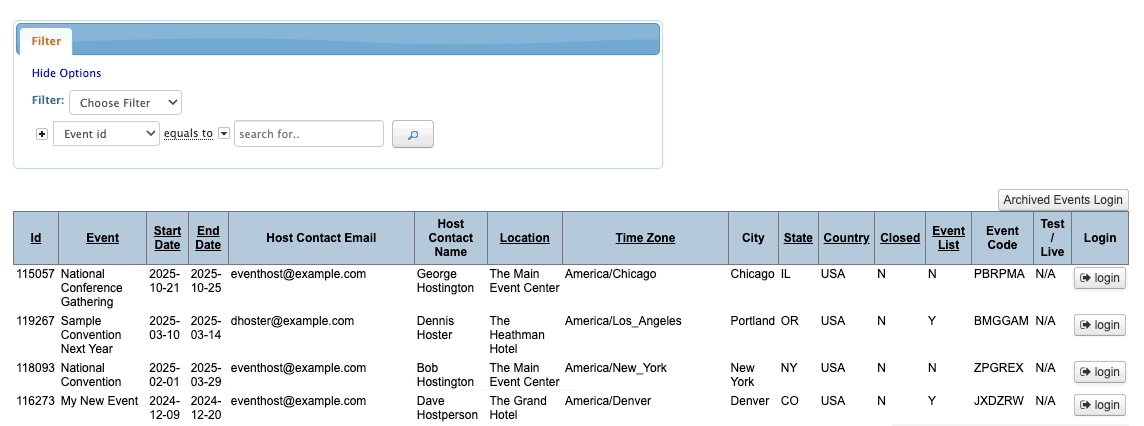Open the Choose Filter dropdown
This screenshot has height=426, width=1144.
(125, 102)
